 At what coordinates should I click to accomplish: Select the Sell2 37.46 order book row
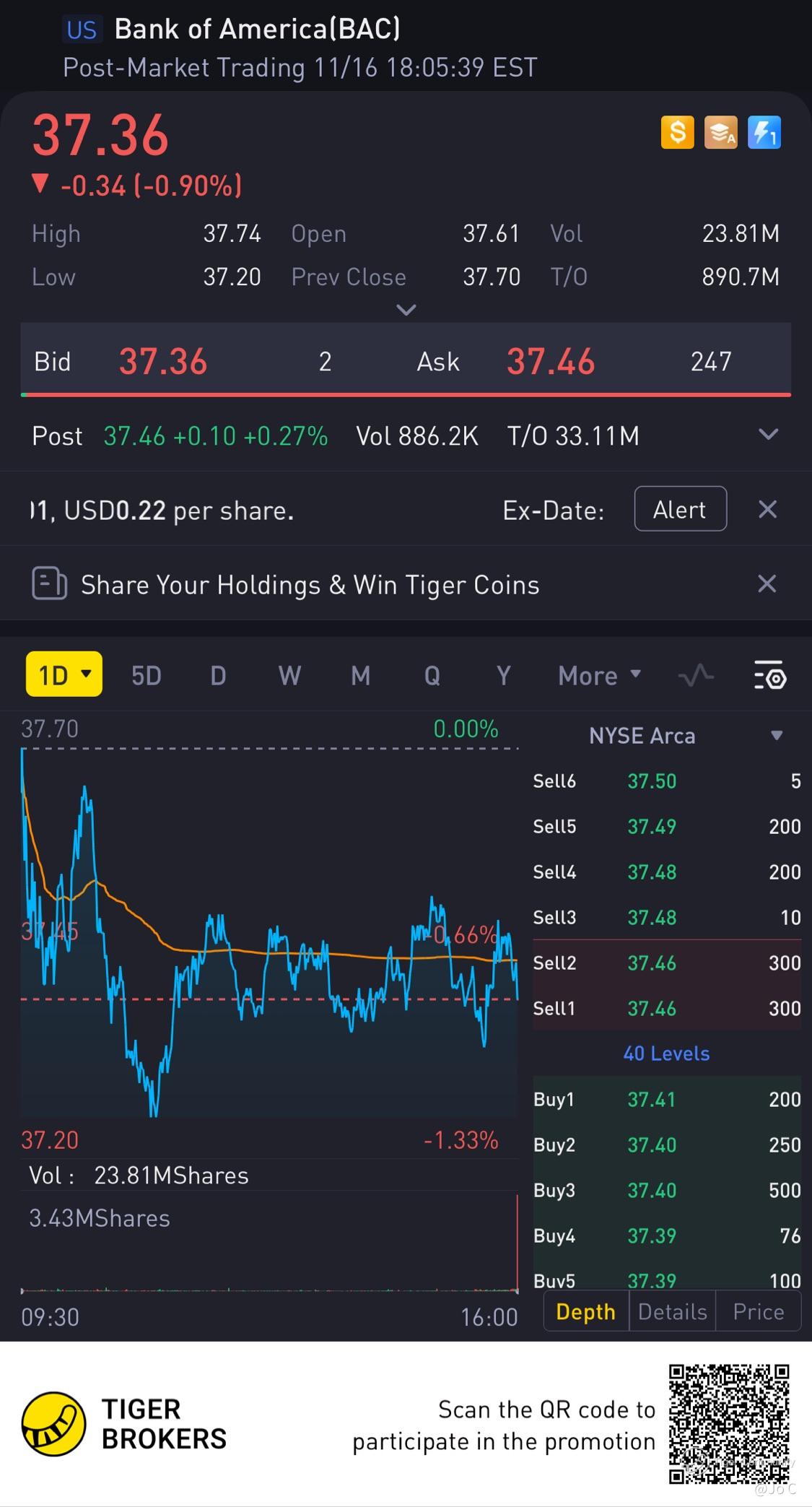[667, 963]
